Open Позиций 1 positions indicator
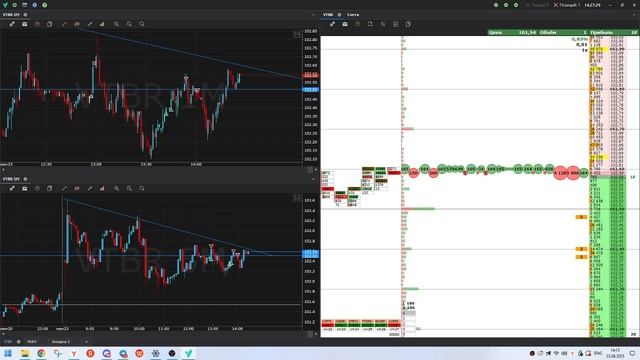This screenshot has width=640, height=360. (566, 5)
